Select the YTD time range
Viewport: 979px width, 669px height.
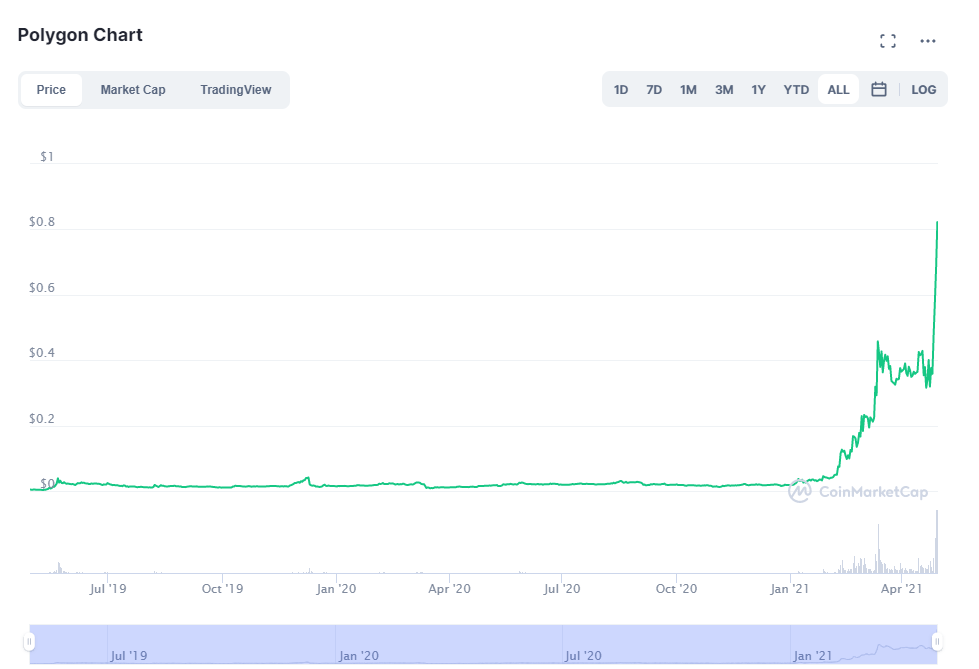tap(796, 89)
